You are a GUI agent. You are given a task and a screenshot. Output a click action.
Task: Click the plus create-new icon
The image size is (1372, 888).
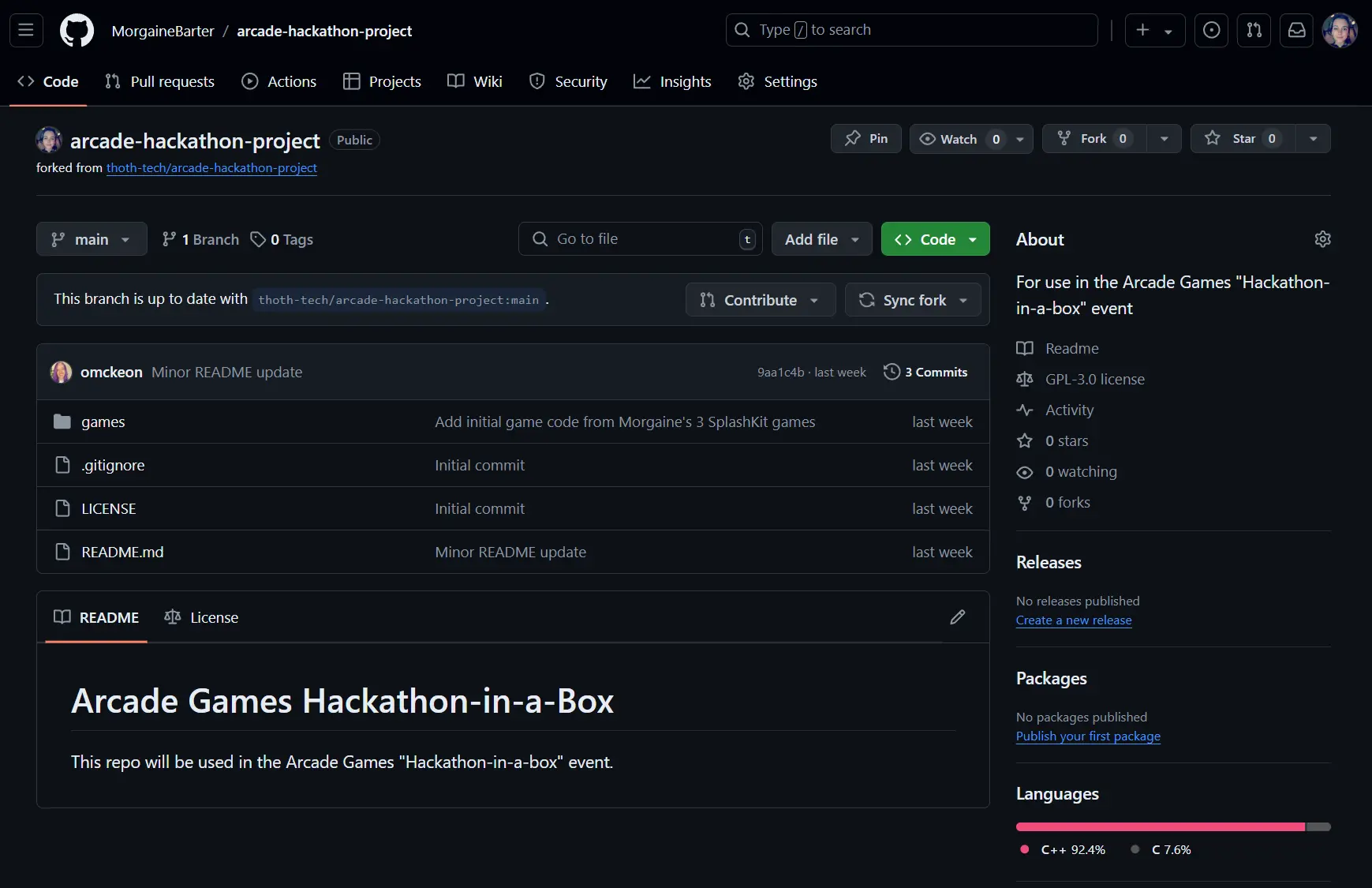pos(1142,30)
